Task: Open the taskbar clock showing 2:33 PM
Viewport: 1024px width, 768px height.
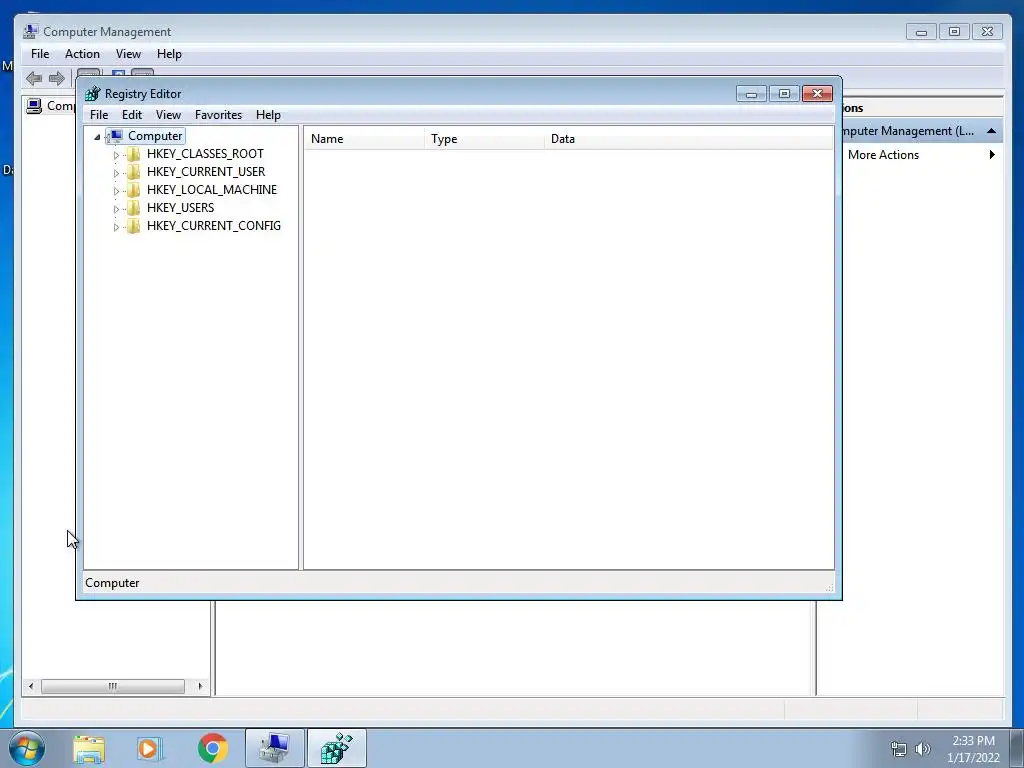Action: click(x=973, y=749)
